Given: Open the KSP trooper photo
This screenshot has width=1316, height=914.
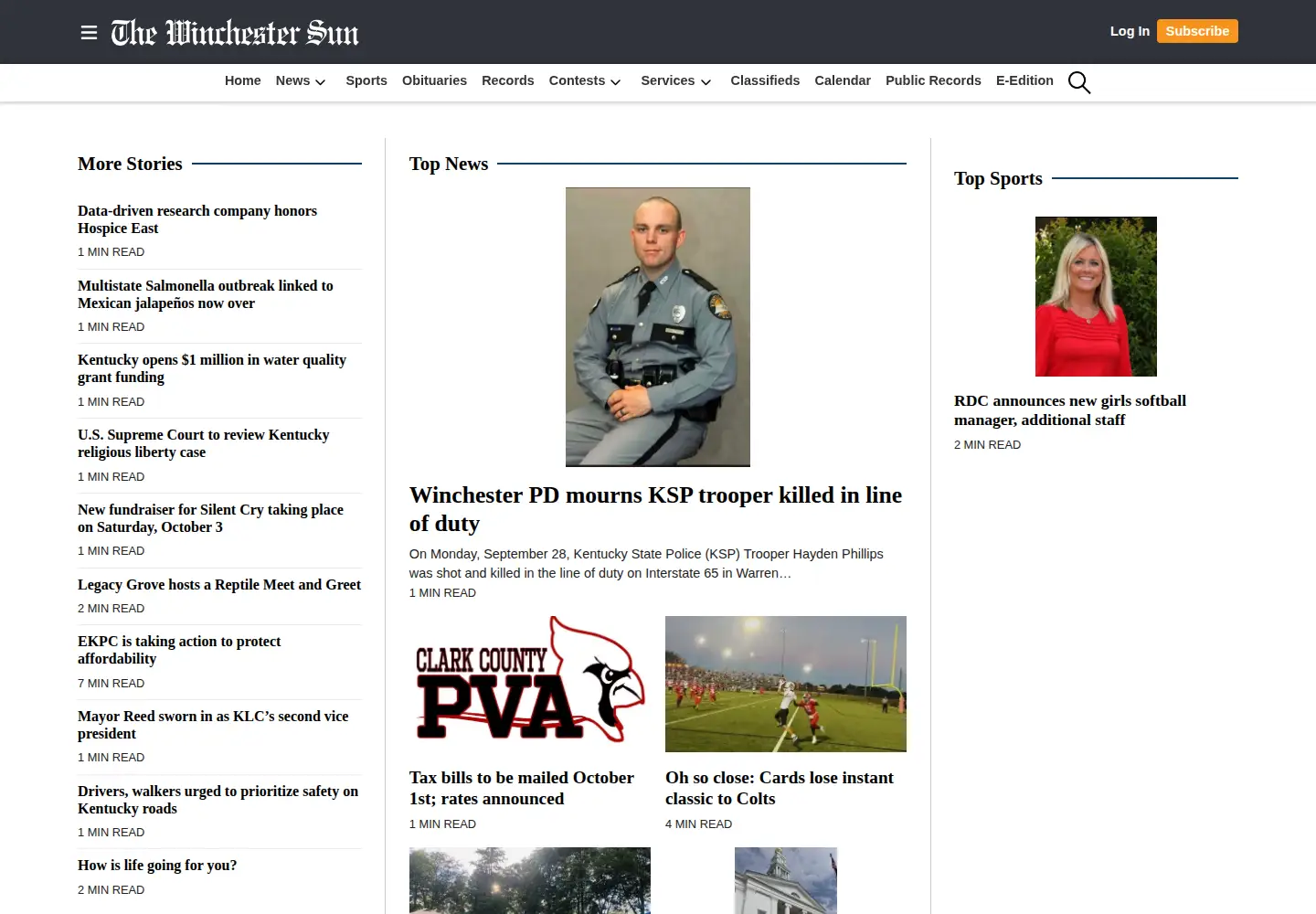Looking at the screenshot, I should 658,327.
